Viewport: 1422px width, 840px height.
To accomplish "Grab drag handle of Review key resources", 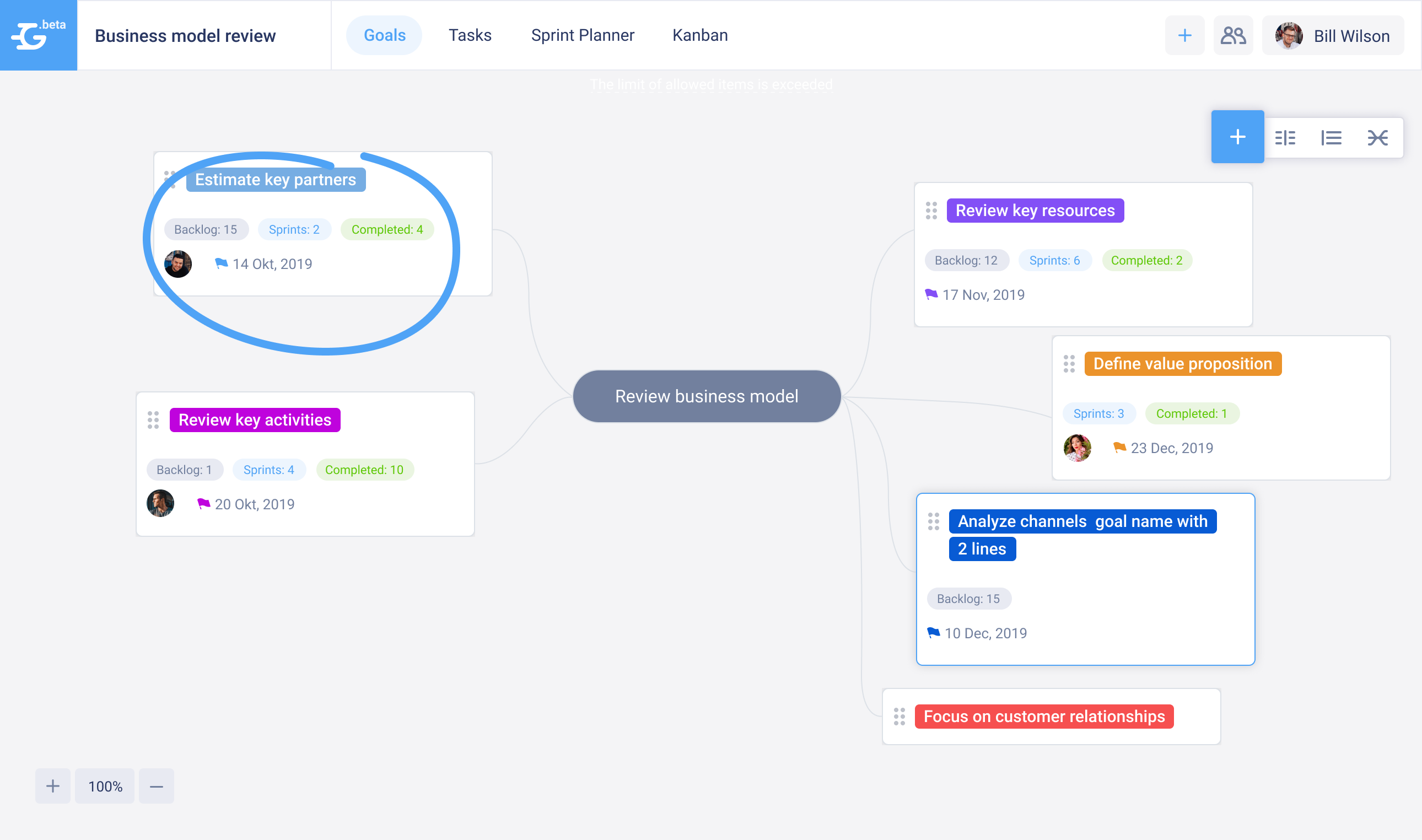I will click(931, 211).
